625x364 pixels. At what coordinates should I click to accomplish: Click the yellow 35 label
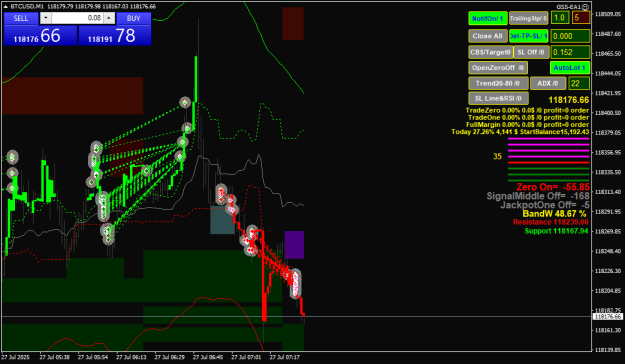[x=497, y=157]
